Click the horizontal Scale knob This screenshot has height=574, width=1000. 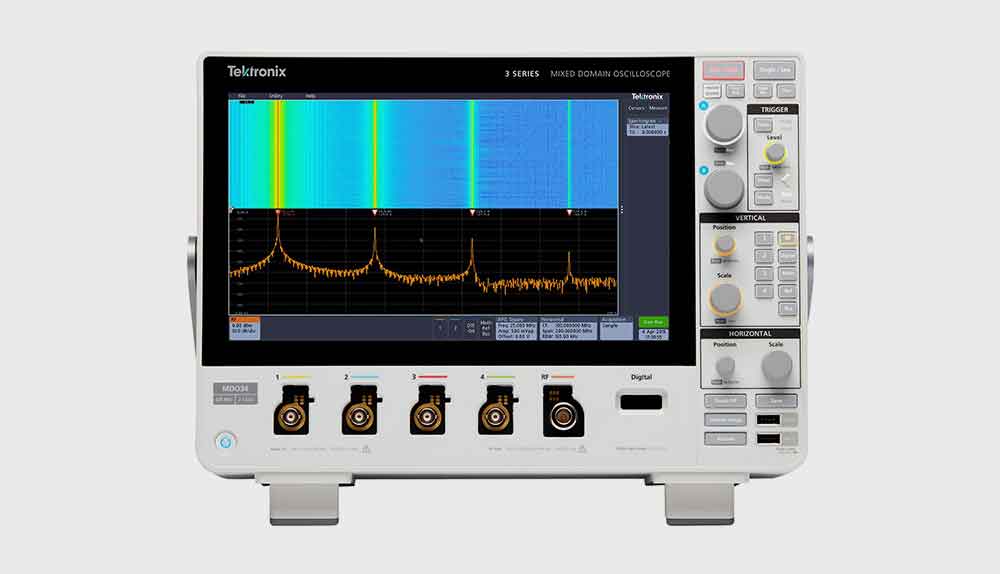click(776, 365)
